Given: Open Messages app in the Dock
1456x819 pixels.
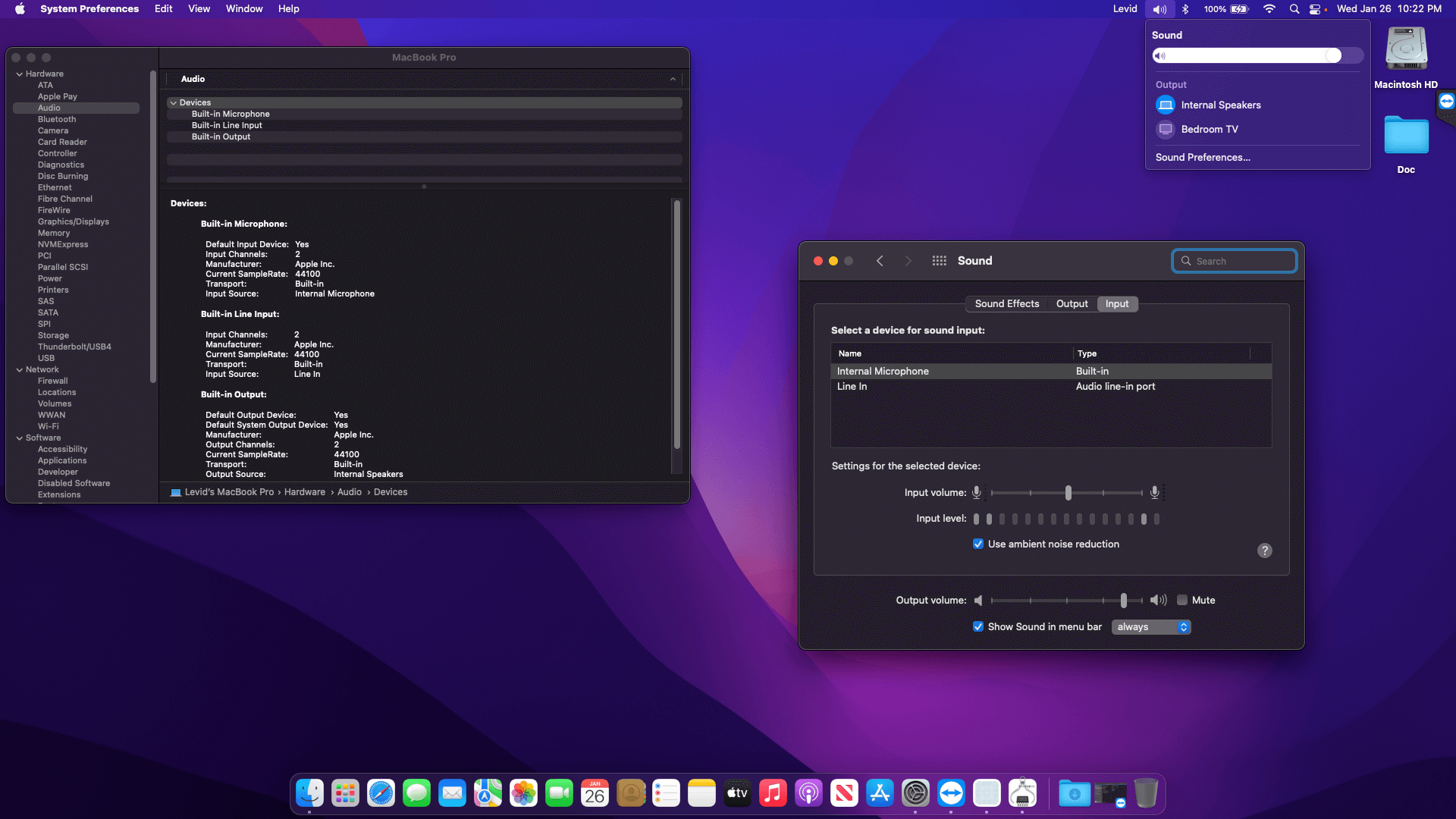Looking at the screenshot, I should pyautogui.click(x=416, y=793).
